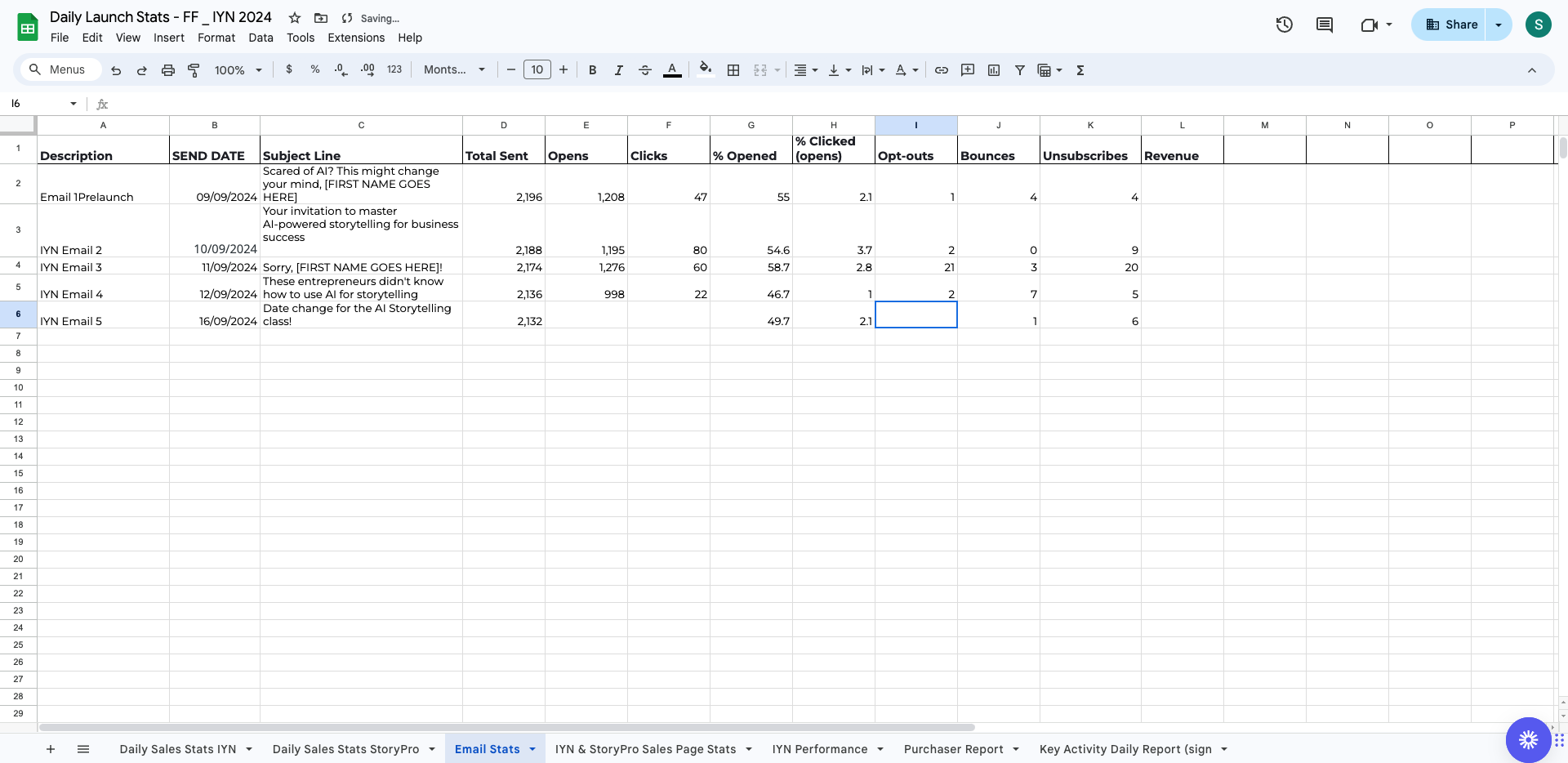Increase font size with plus button
The image size is (1568, 763).
pos(563,70)
